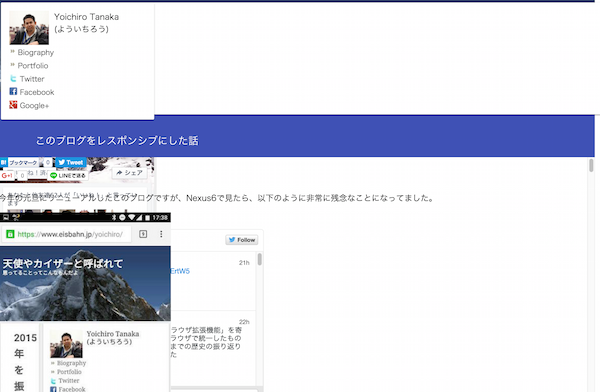This screenshot has height=392, width=600.
Task: Click the Hatena B! ブックマーク button
Action: [x=19, y=163]
